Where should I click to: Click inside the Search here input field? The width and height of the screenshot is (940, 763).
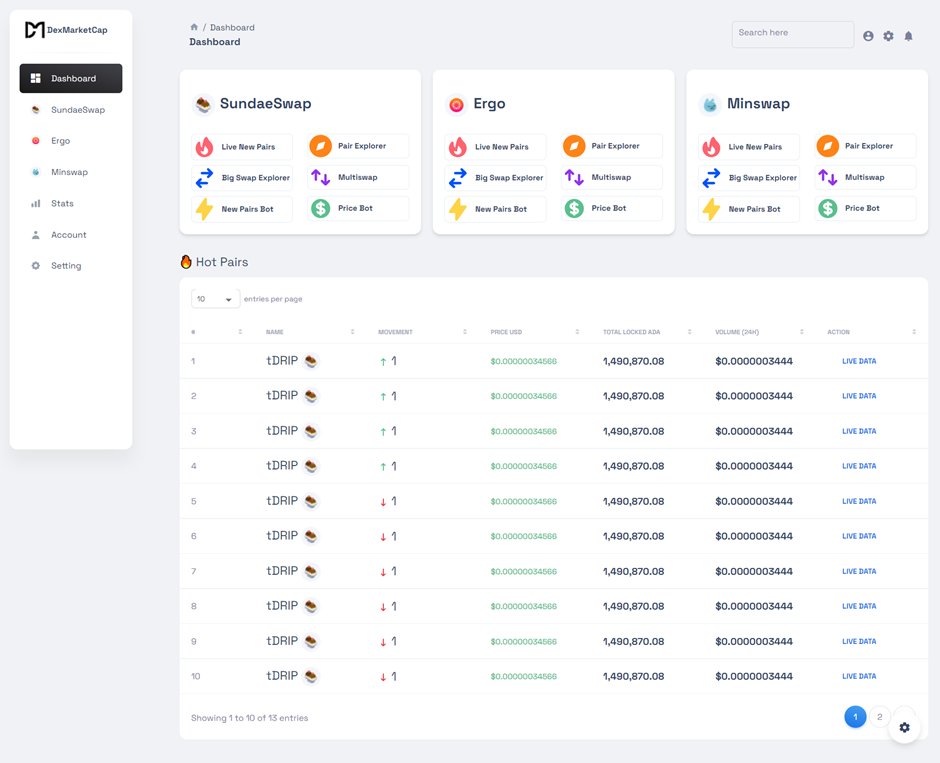click(x=792, y=34)
